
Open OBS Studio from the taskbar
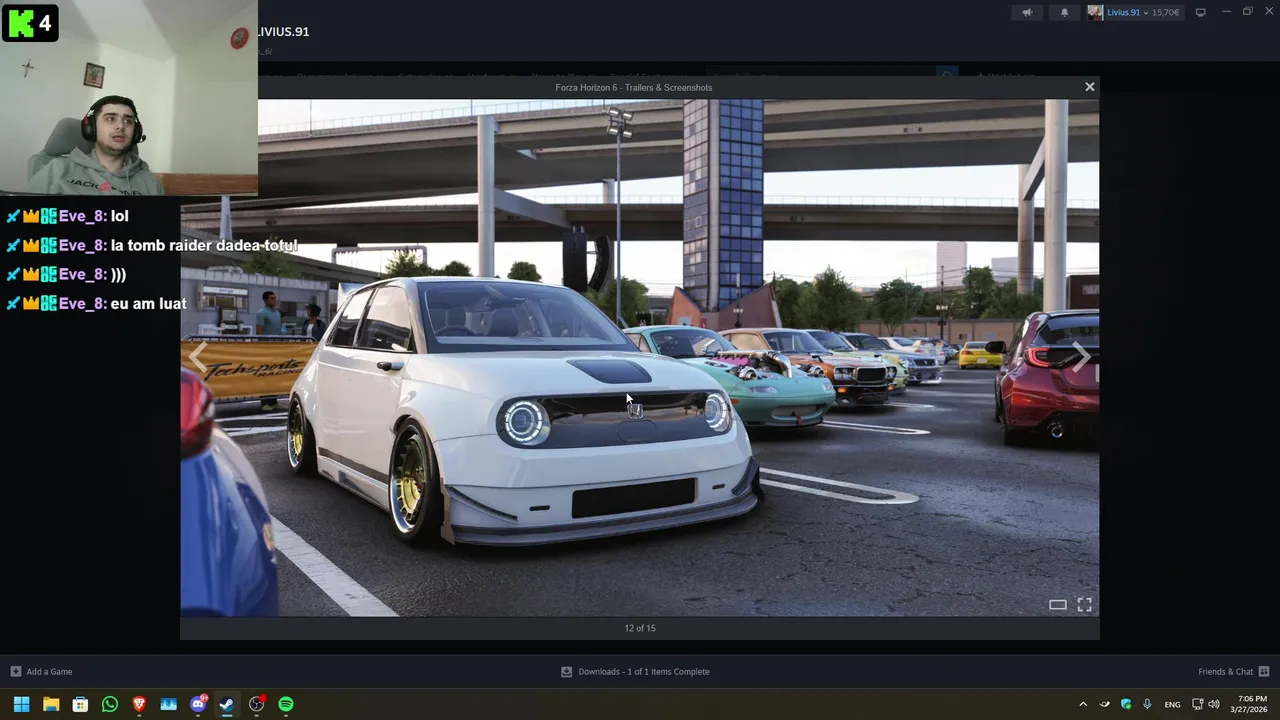257,704
